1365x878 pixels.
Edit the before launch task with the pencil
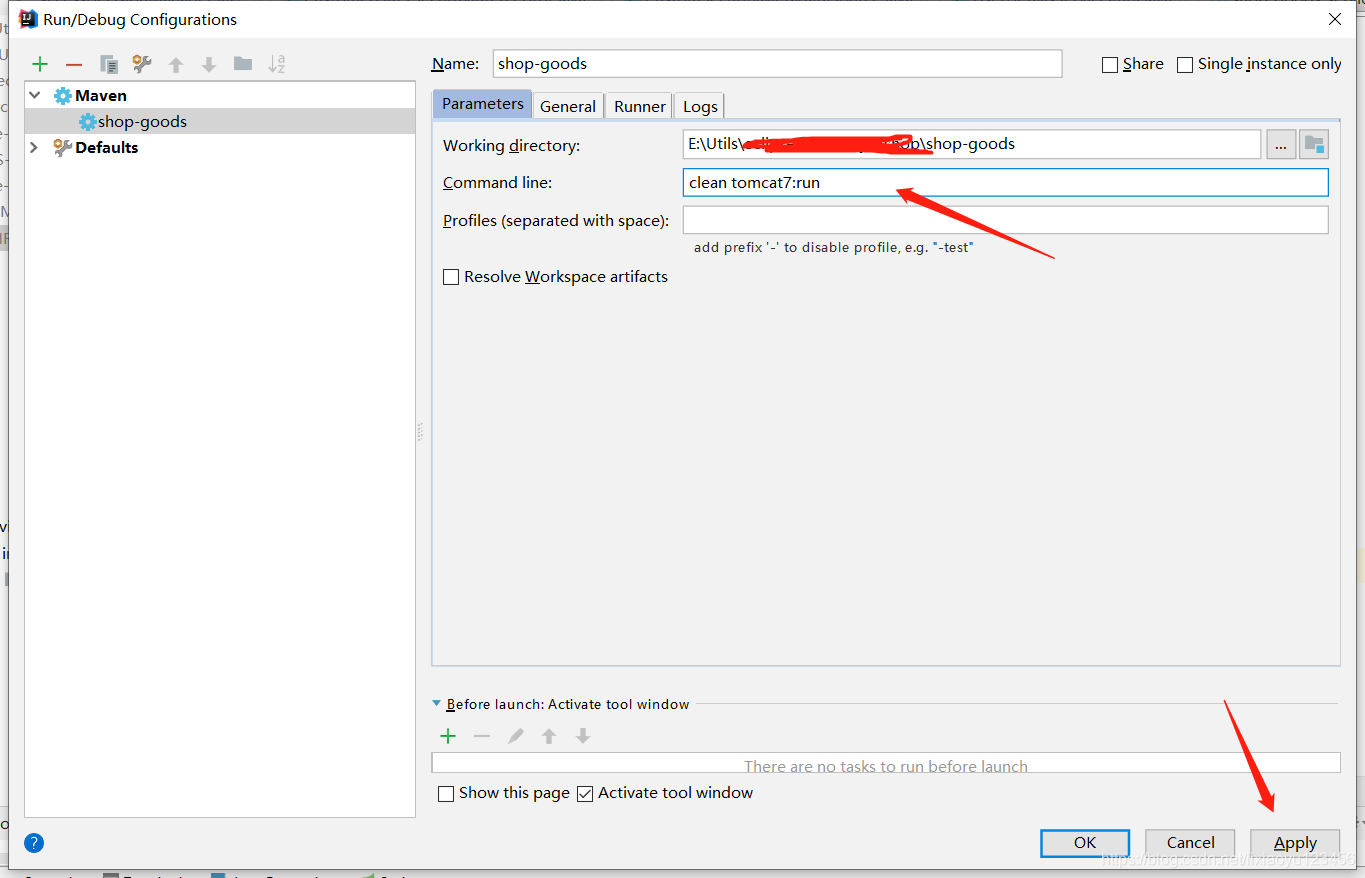515,736
